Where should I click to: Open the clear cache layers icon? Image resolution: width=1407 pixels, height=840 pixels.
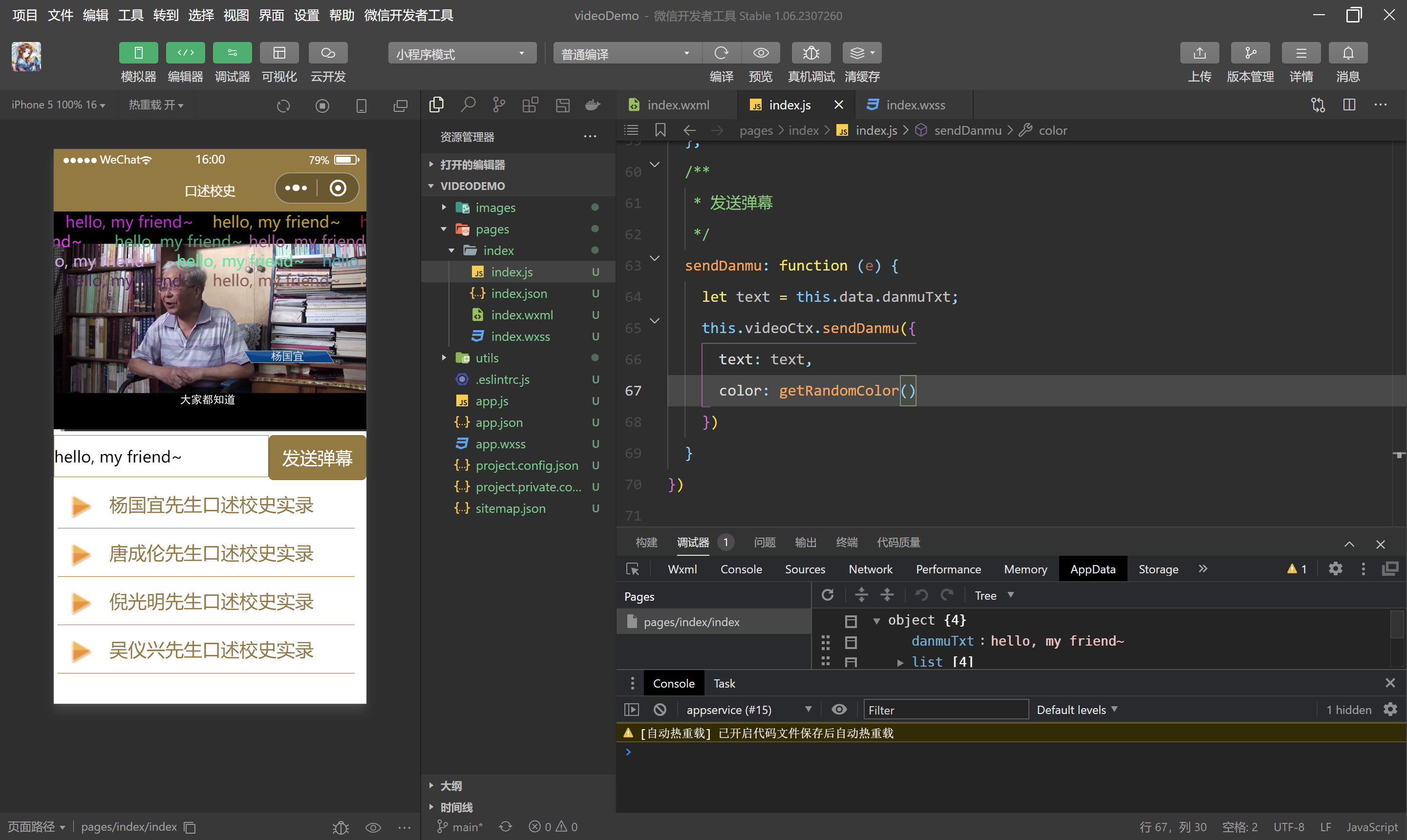[x=861, y=53]
